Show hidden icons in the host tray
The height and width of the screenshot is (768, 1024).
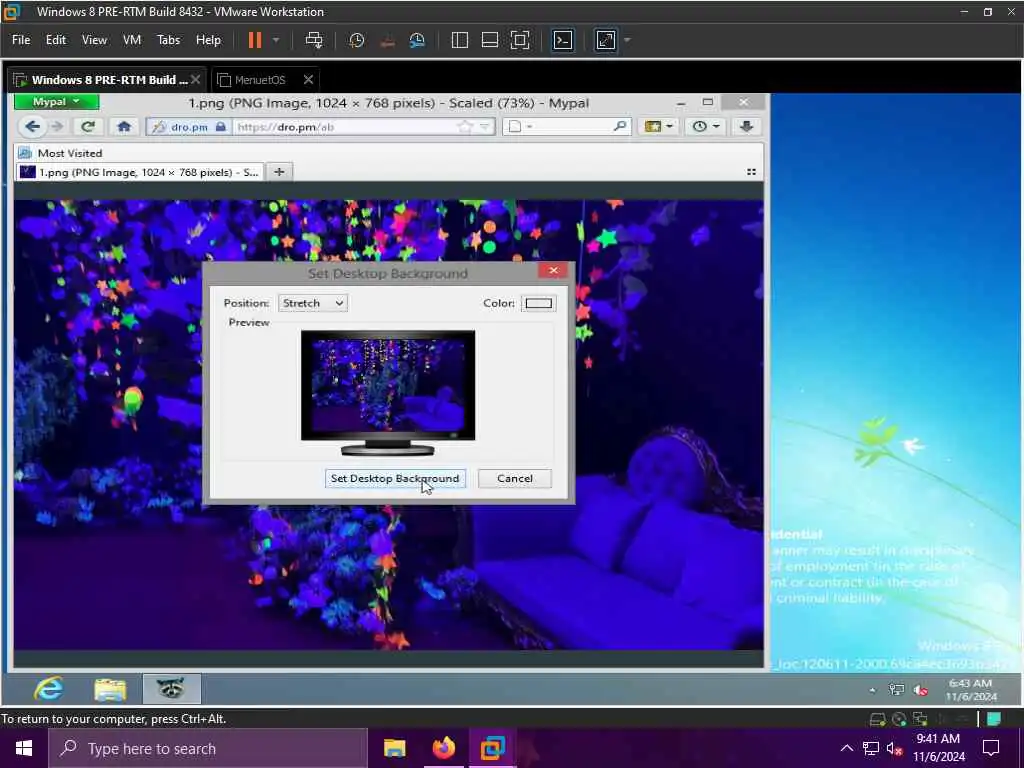[846, 748]
